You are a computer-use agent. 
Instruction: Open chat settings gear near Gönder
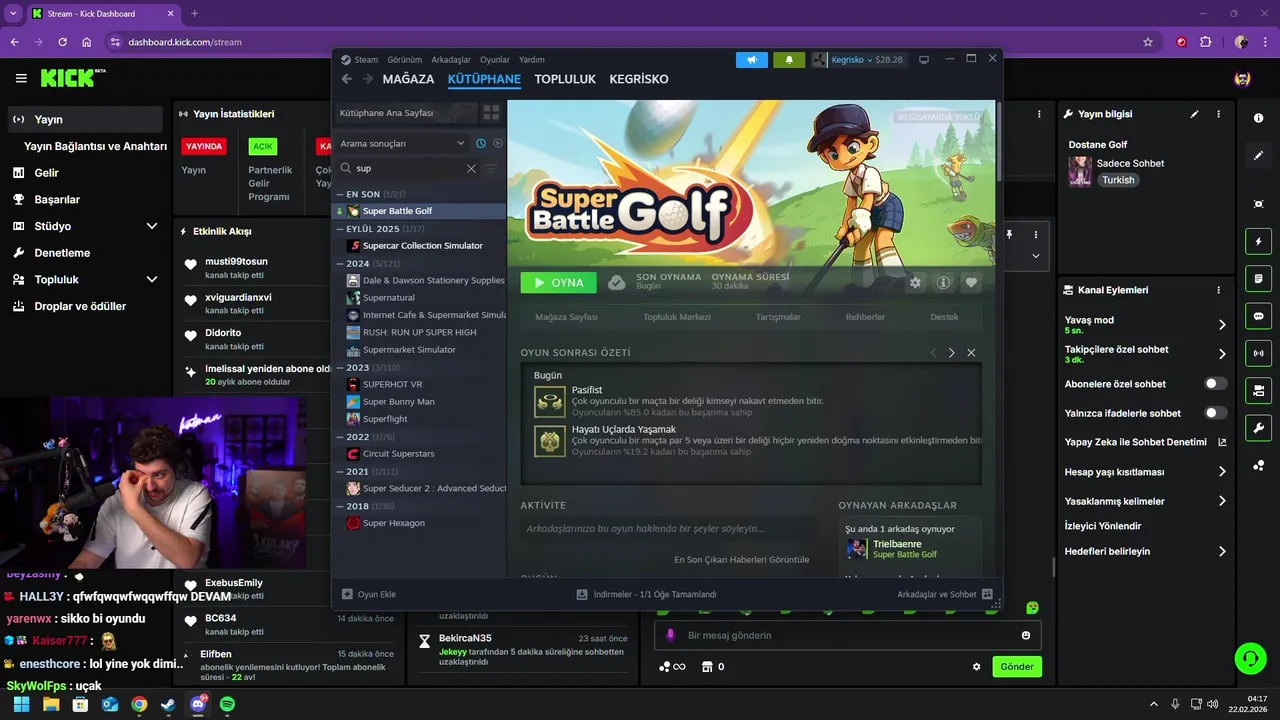click(977, 667)
